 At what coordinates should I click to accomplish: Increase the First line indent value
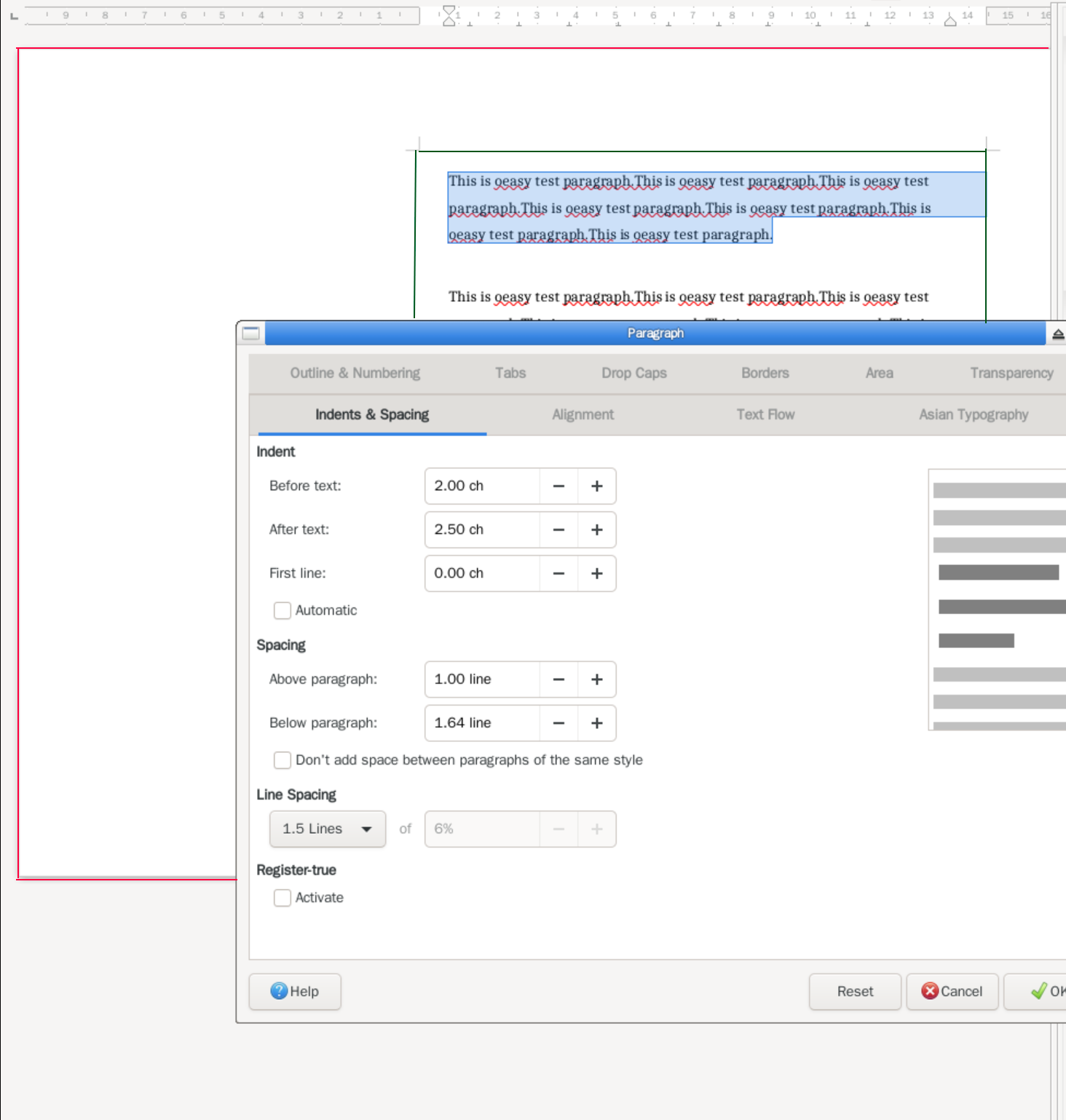click(x=597, y=573)
